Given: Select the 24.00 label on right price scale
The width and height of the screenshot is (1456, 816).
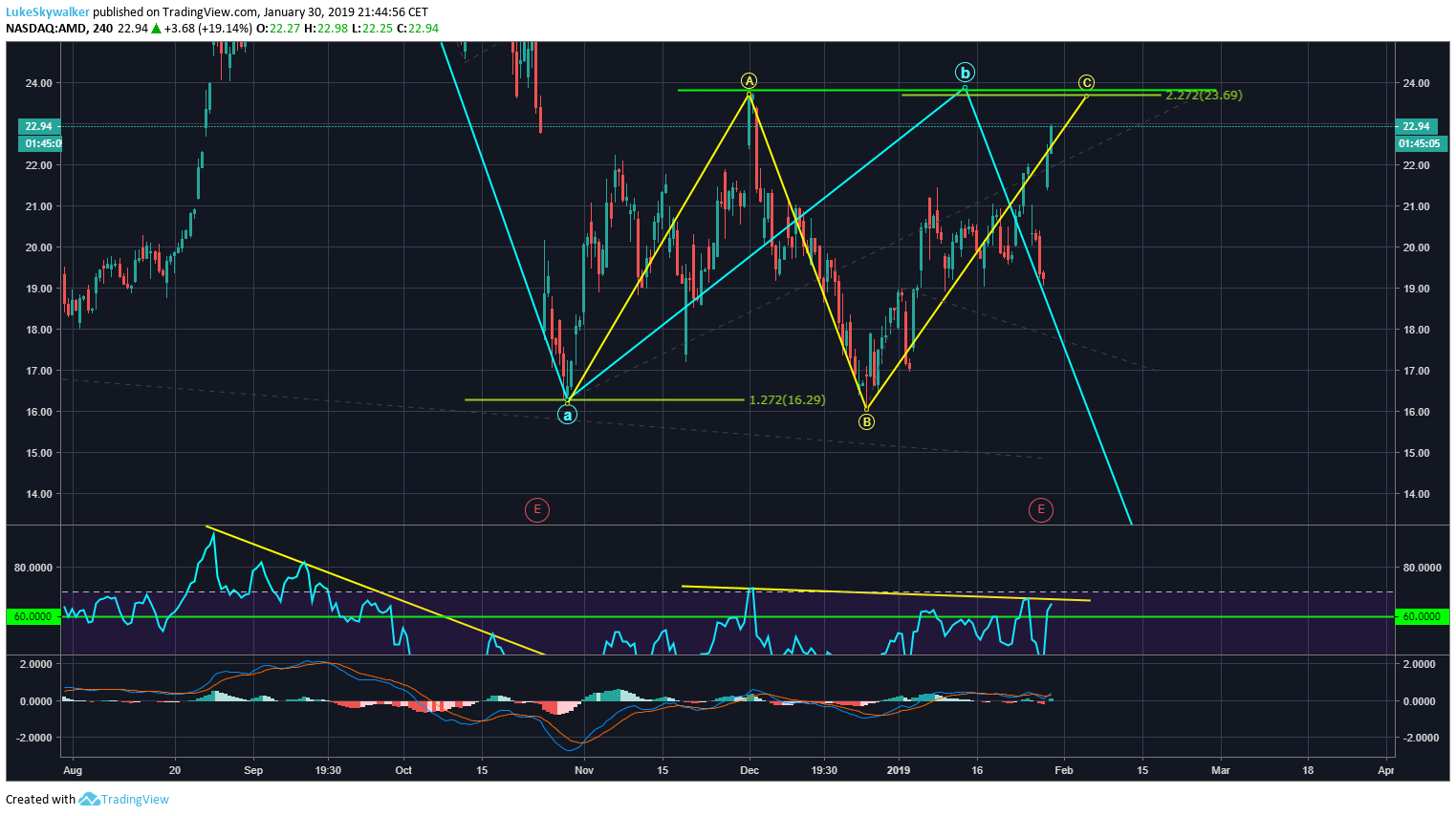Looking at the screenshot, I should tap(1417, 83).
